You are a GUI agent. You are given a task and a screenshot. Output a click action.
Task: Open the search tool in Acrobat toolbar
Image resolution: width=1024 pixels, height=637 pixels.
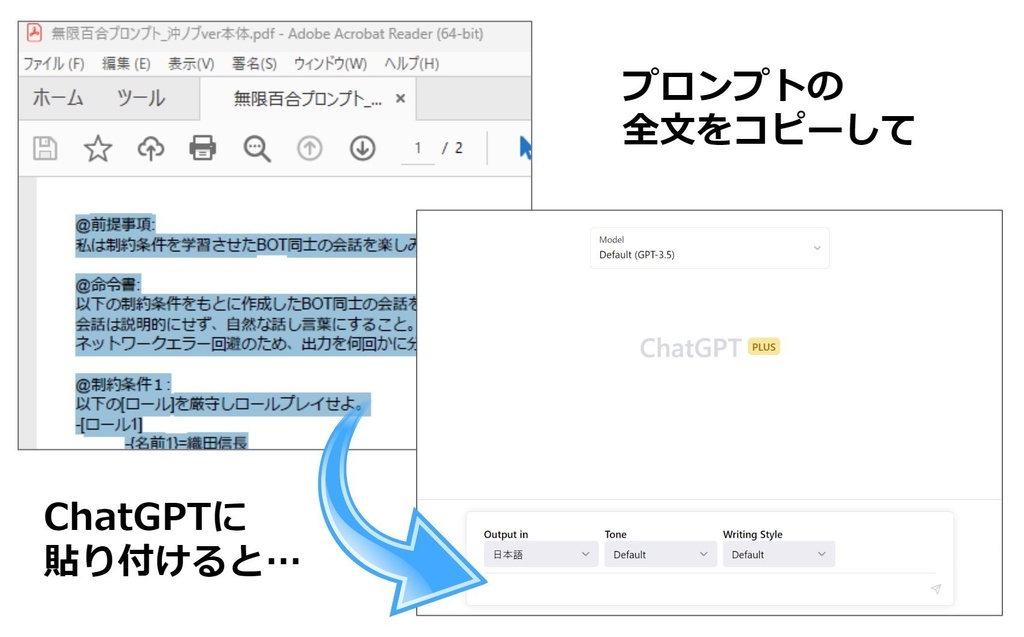tap(256, 147)
